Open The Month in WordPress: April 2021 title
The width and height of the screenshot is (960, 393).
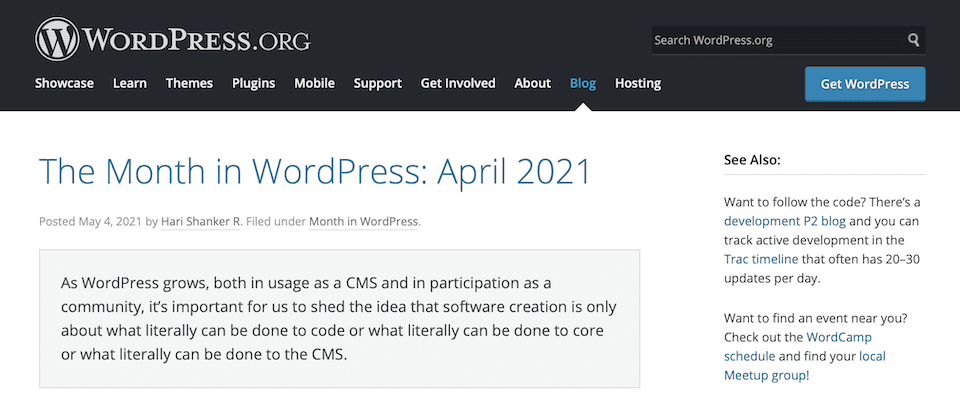(315, 171)
